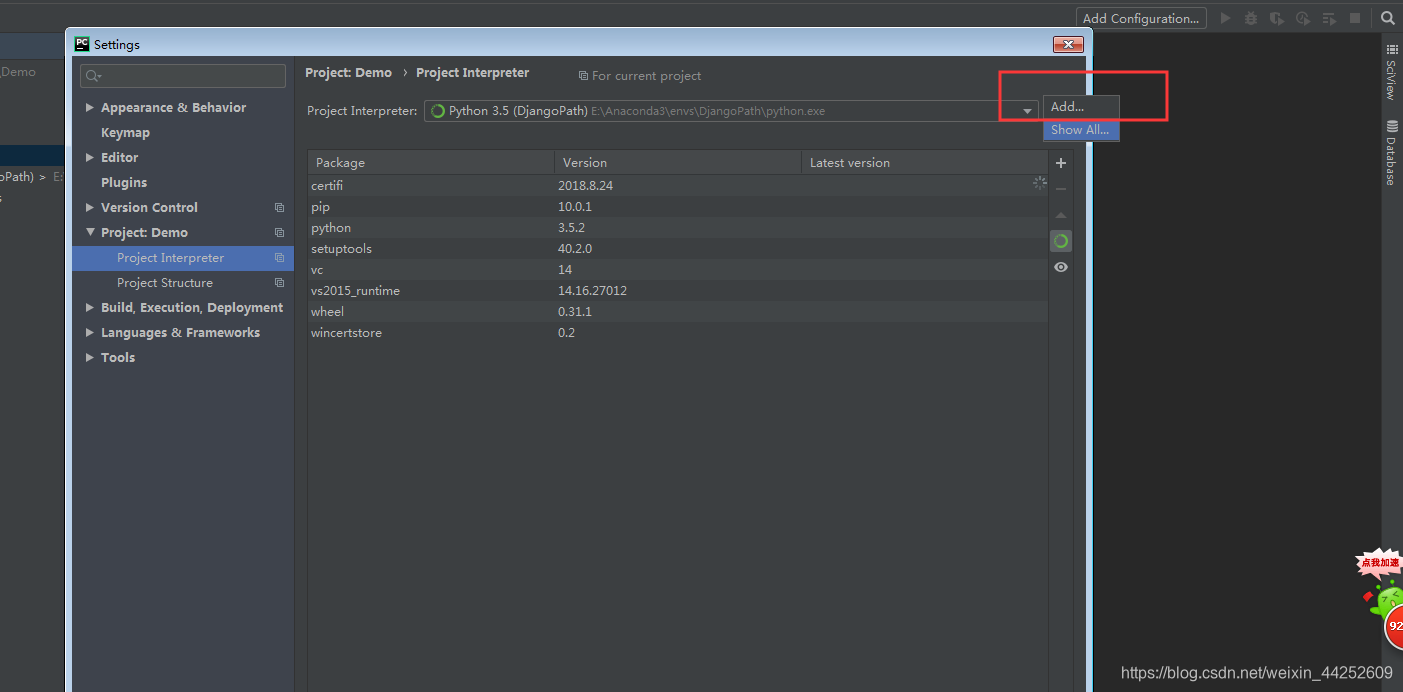
Task: Expand the Languages & Frameworks arrow
Action: pos(90,333)
